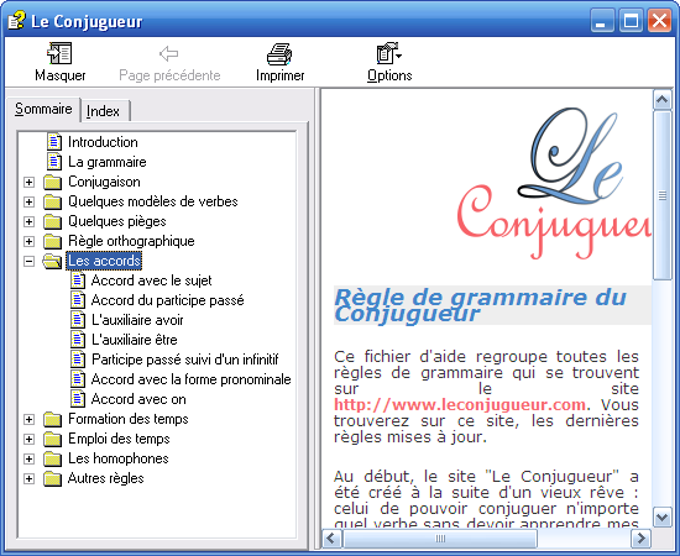Screen dimensions: 680x556
Task: Click the vertical scrollbar down arrow
Action: pos(662,517)
